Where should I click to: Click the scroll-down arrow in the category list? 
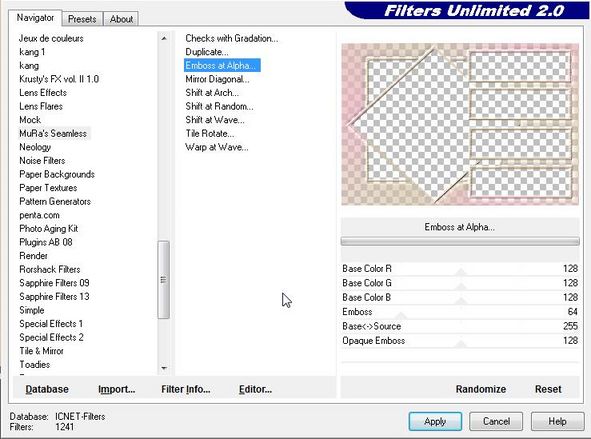[x=164, y=368]
